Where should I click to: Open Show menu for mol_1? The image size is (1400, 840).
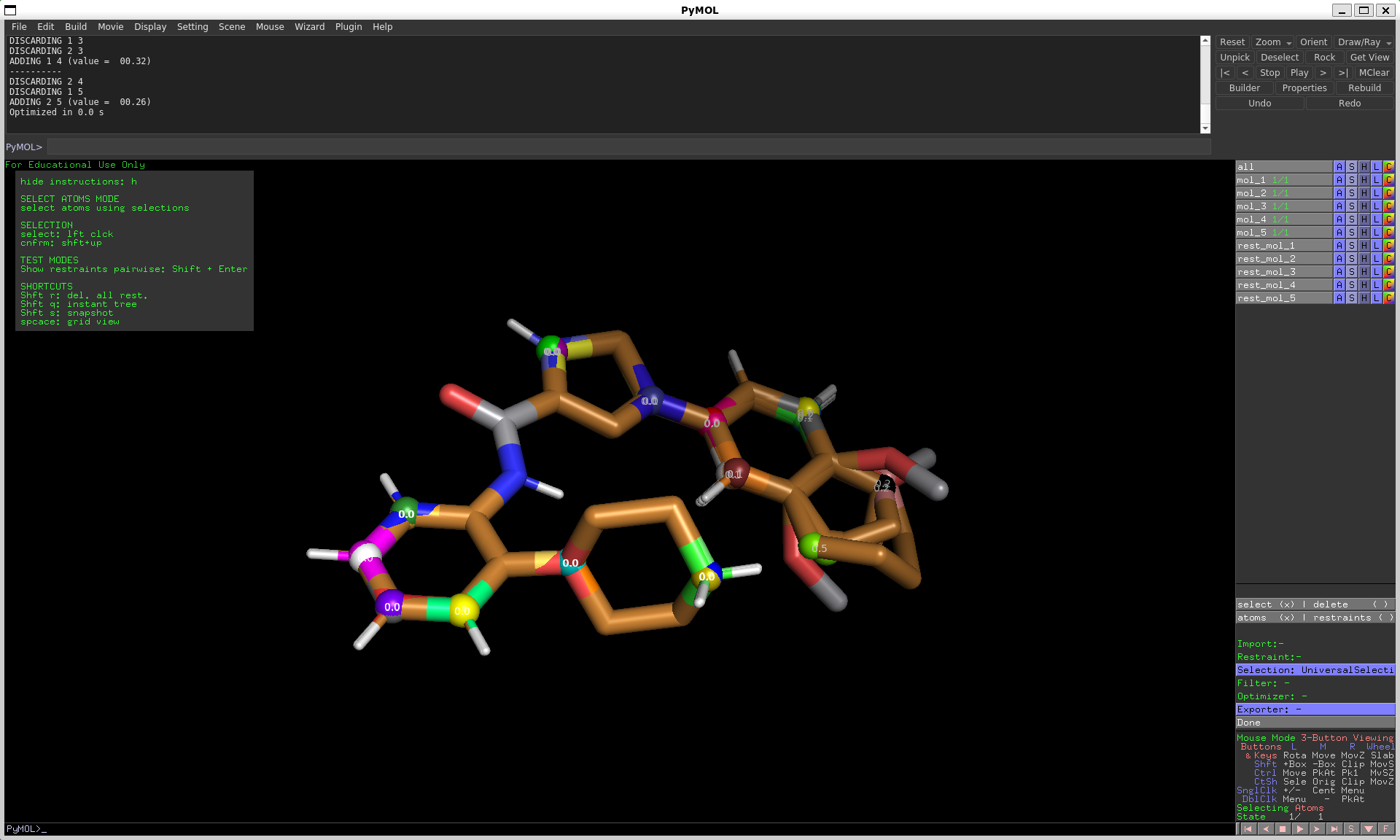click(1351, 180)
